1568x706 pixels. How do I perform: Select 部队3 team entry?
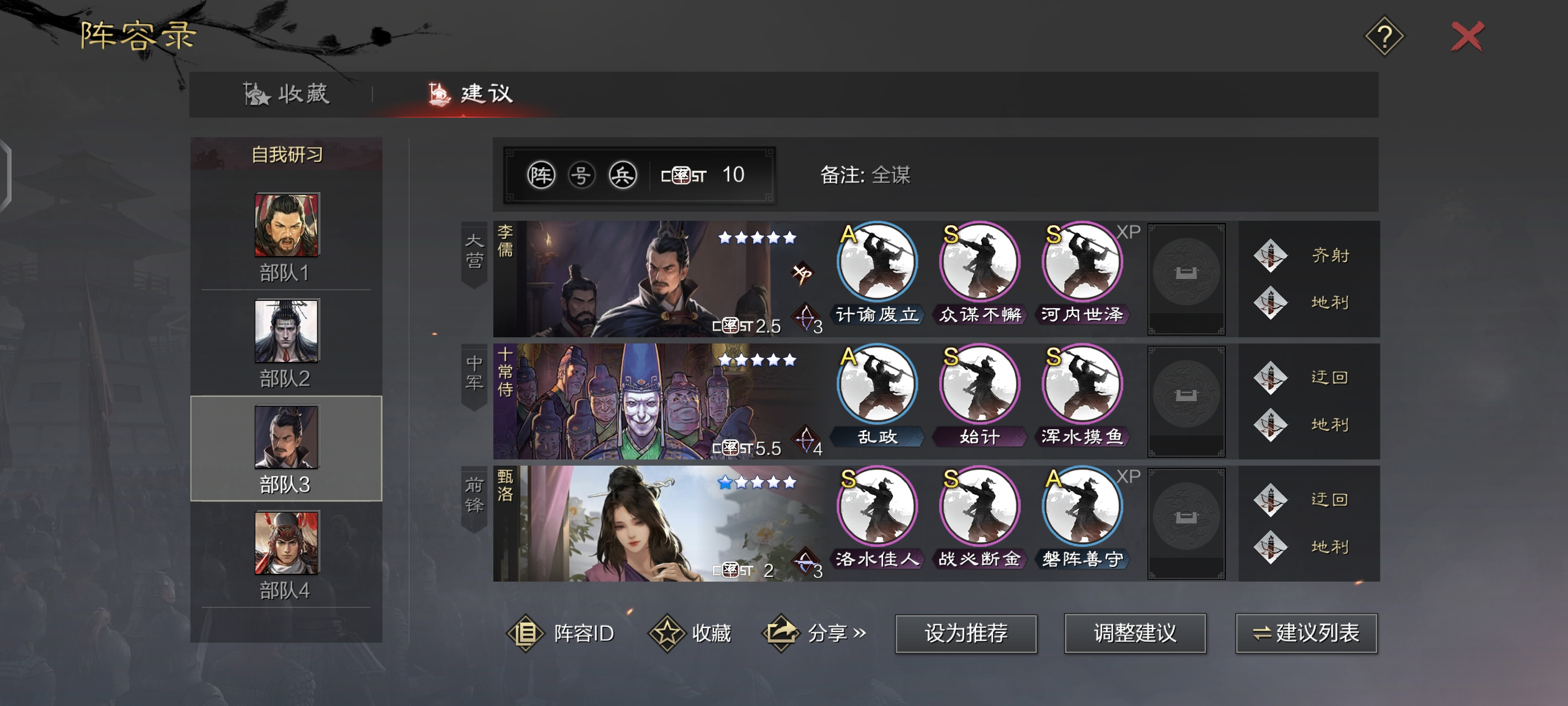(x=286, y=448)
